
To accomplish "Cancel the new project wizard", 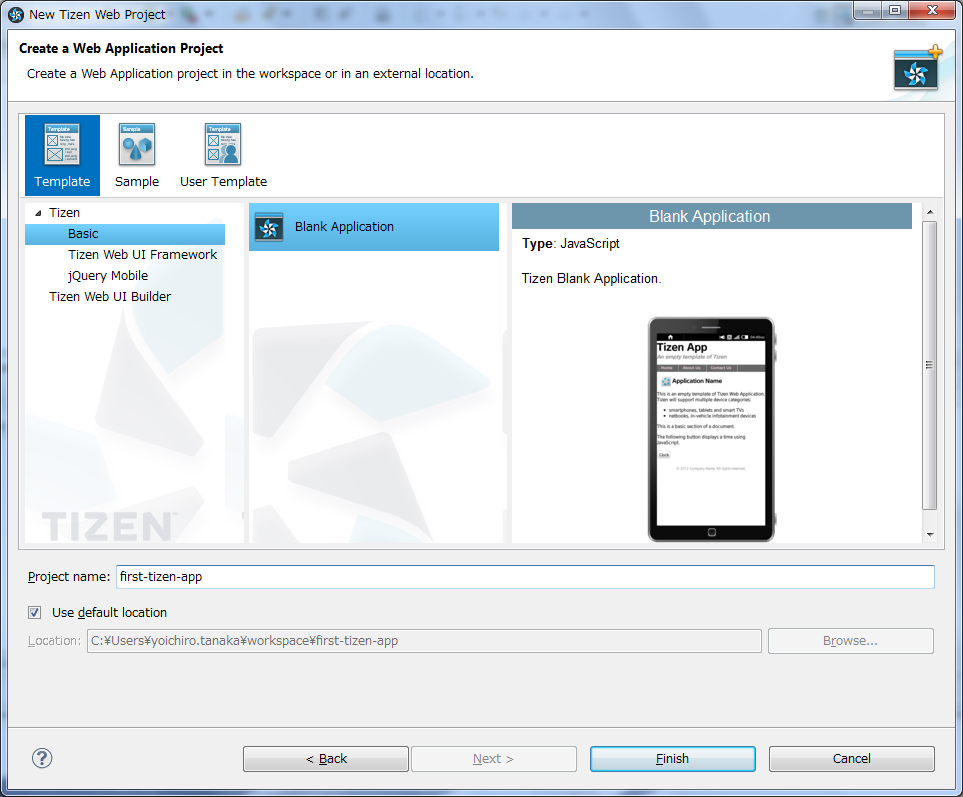I will click(x=852, y=759).
